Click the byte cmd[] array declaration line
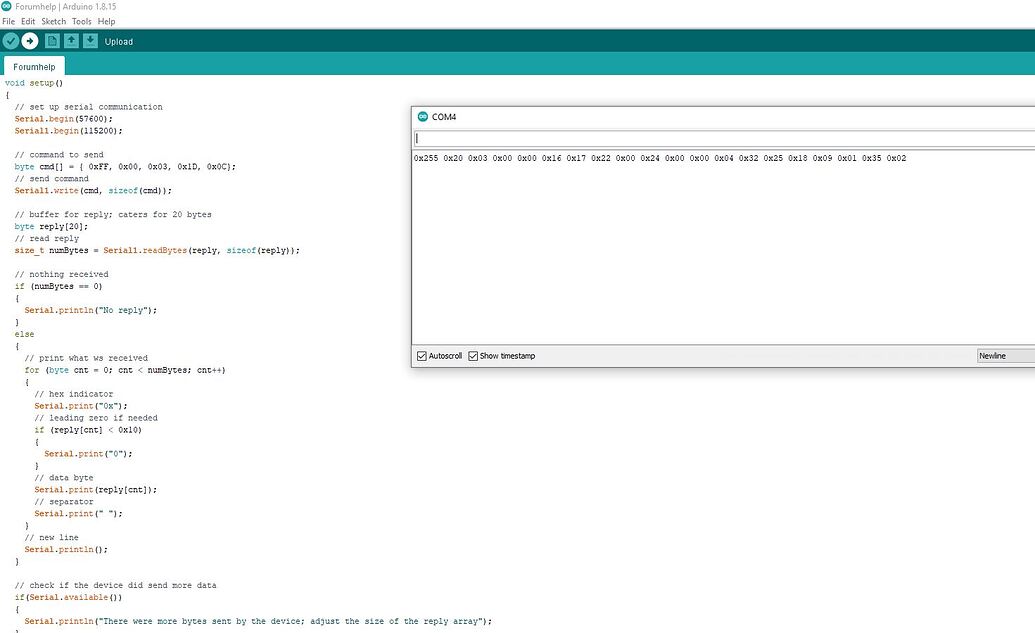Screen dimensions: 1035x633 coord(125,166)
